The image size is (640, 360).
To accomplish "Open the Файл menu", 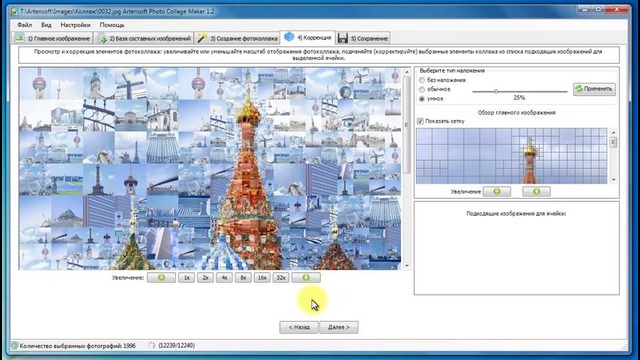I will pos(24,25).
